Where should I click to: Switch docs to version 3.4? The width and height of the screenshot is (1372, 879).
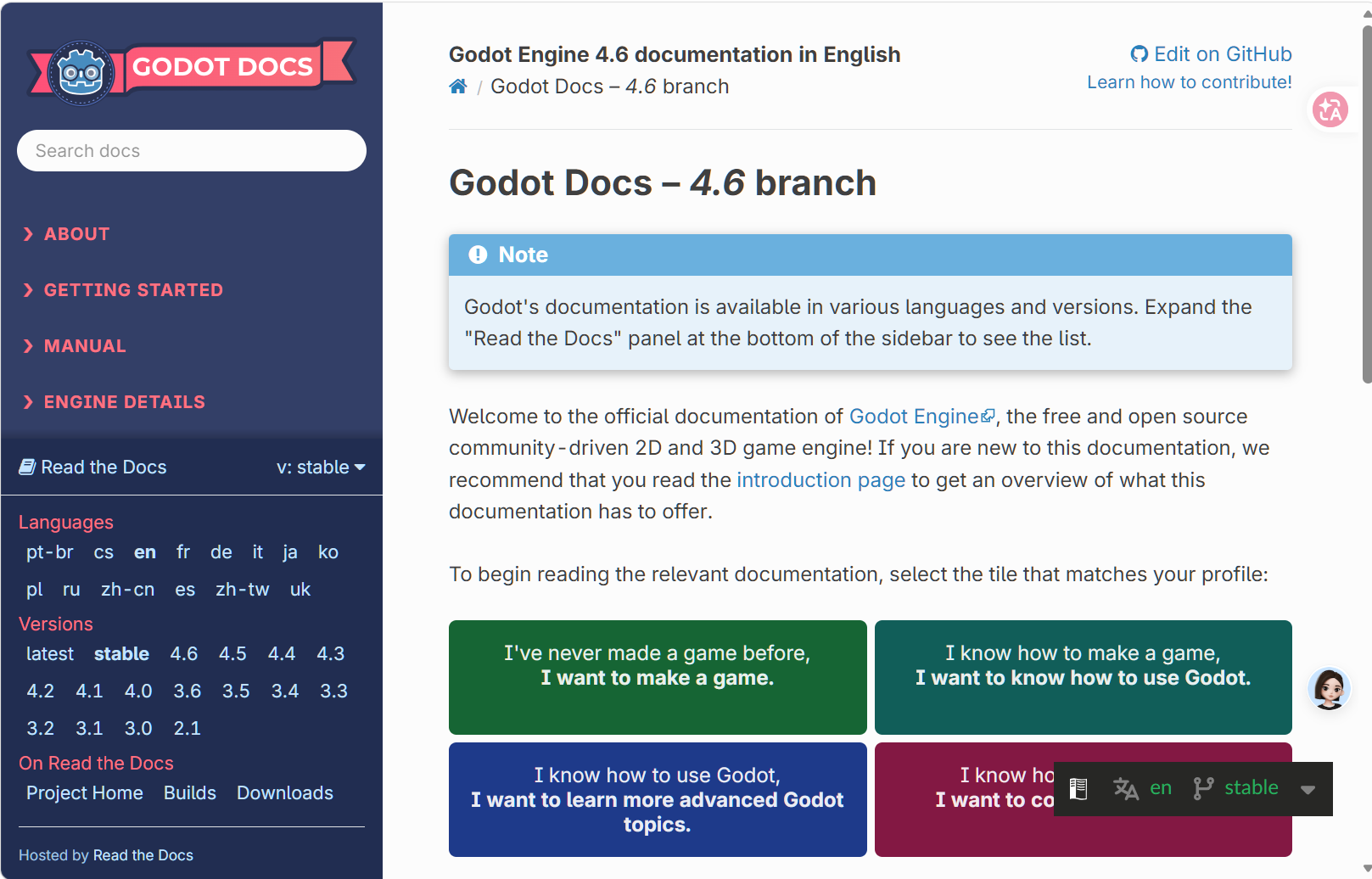click(285, 691)
